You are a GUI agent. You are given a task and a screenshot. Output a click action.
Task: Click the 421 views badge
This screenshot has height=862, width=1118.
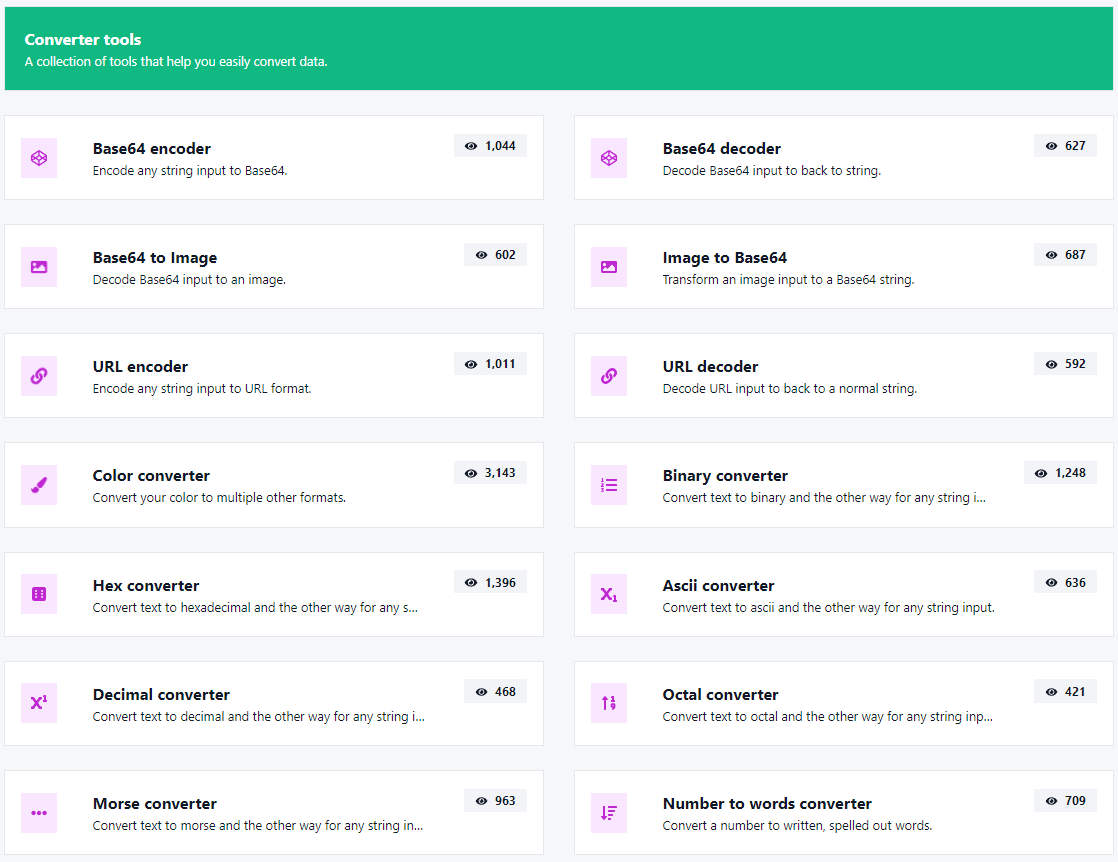[1065, 692]
